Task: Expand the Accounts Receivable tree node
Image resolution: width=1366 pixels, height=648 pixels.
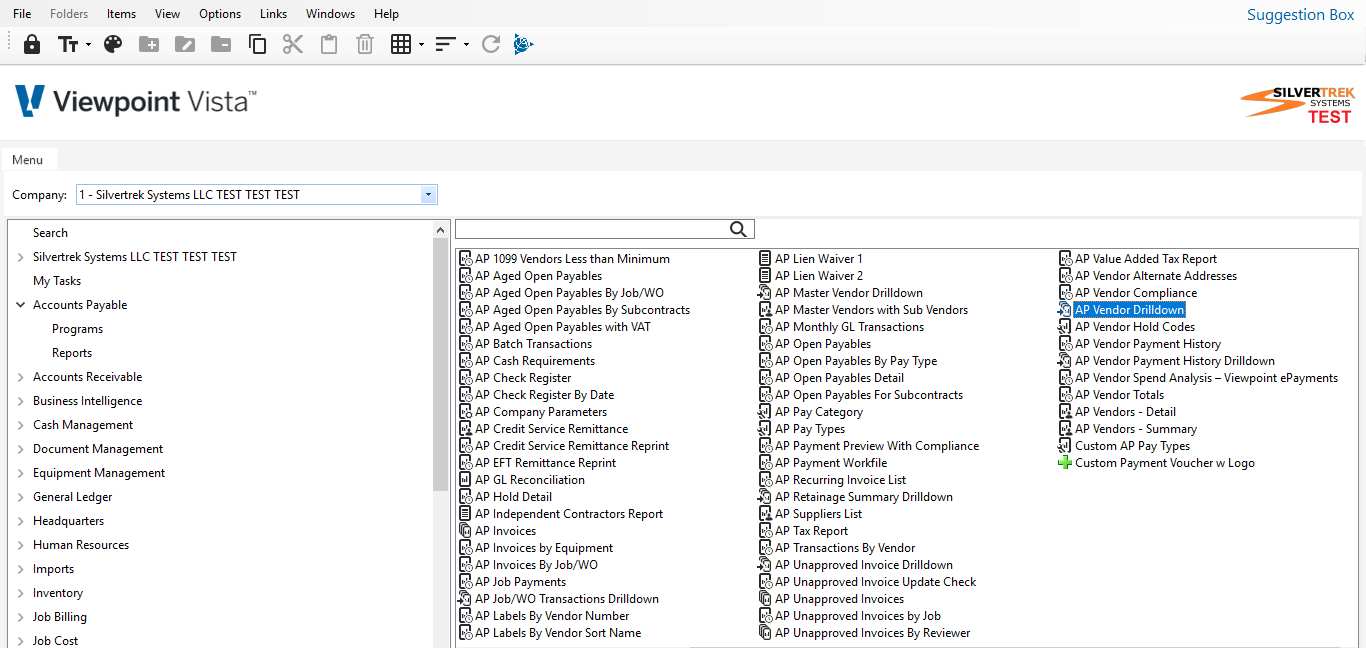Action: (x=20, y=377)
